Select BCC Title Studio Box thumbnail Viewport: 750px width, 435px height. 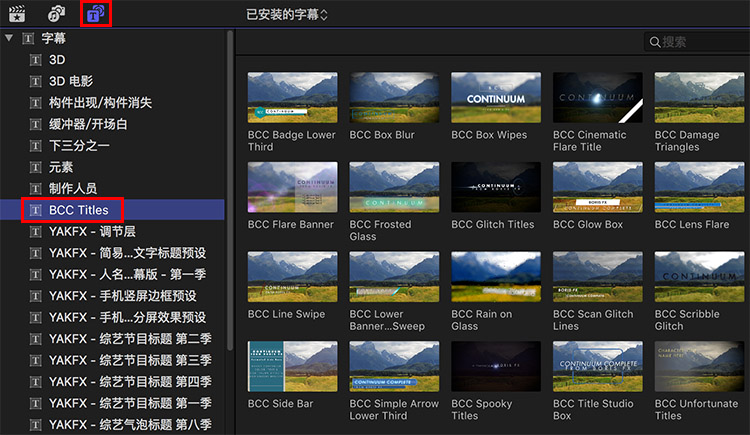598,366
